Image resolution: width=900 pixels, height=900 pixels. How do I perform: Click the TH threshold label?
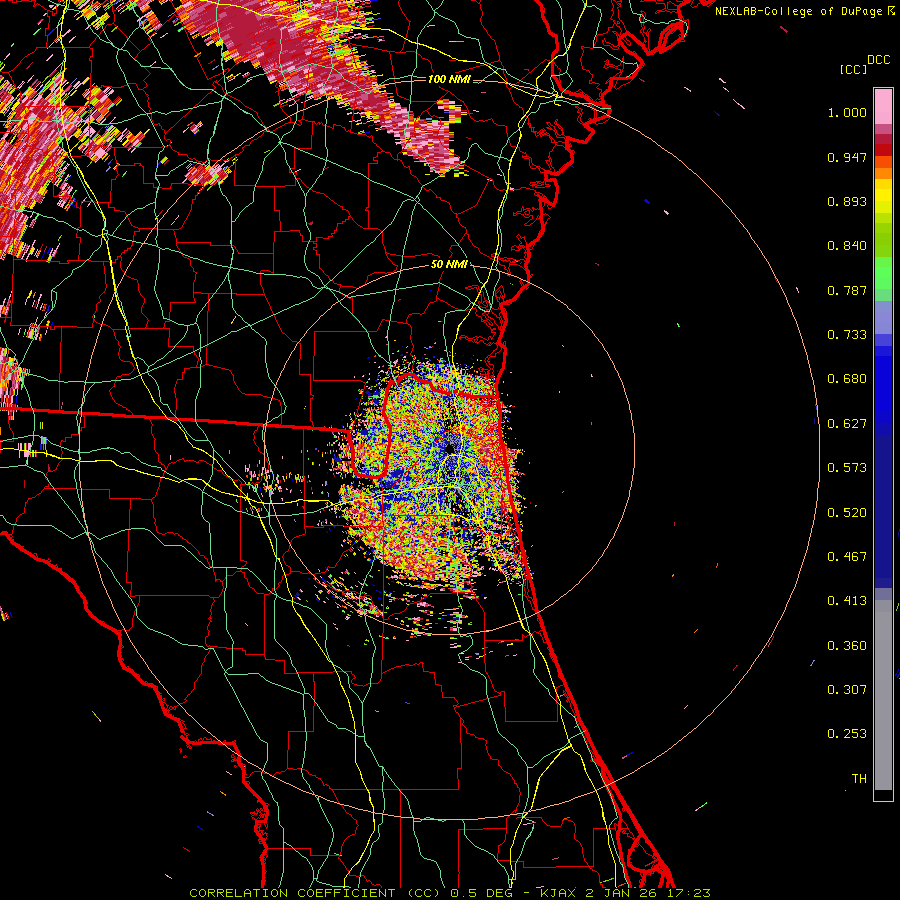tap(859, 779)
